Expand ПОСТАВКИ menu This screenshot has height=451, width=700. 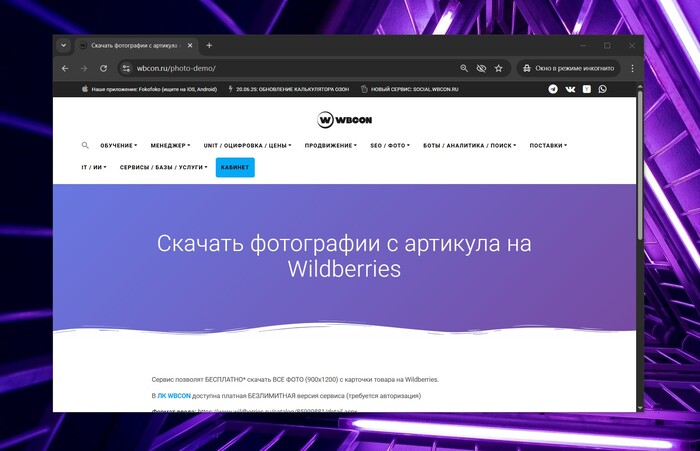click(x=548, y=146)
